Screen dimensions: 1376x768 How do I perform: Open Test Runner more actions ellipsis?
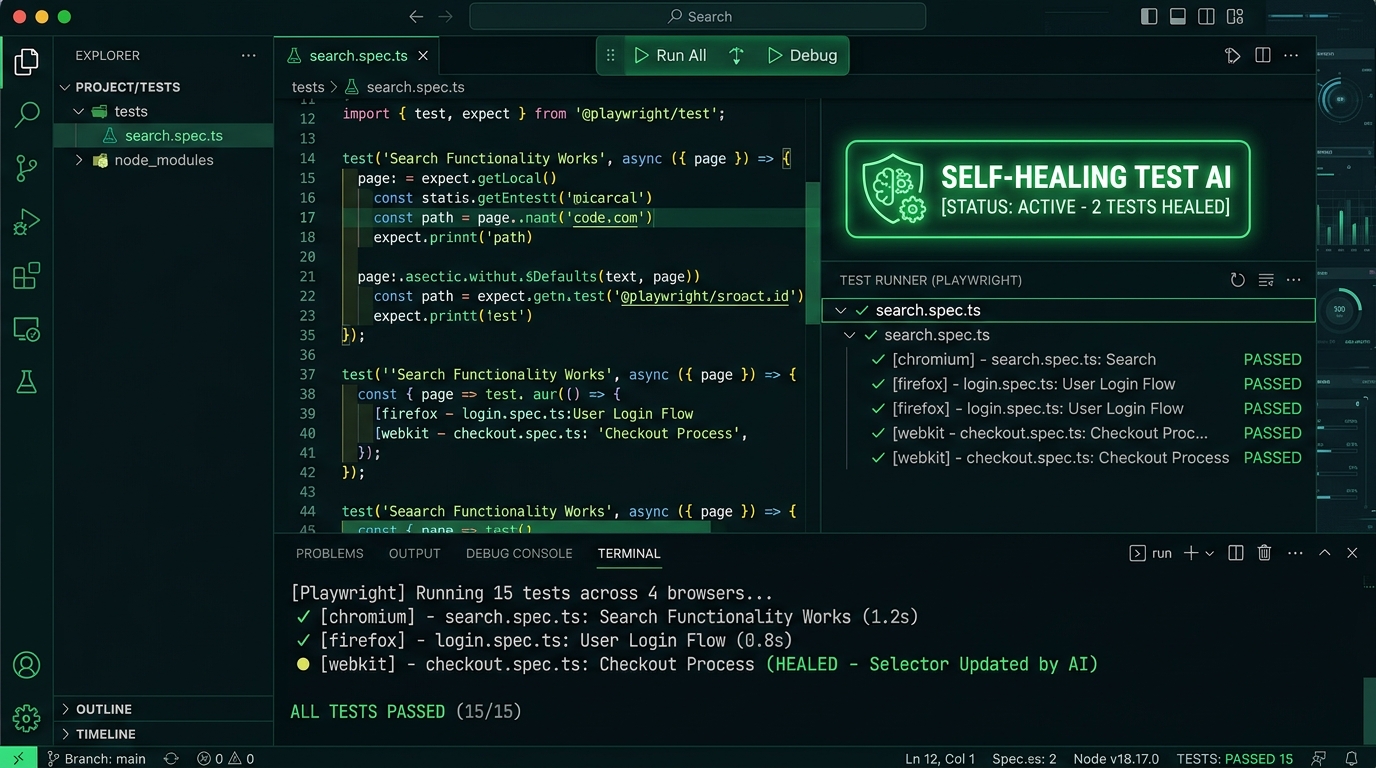[1294, 280]
